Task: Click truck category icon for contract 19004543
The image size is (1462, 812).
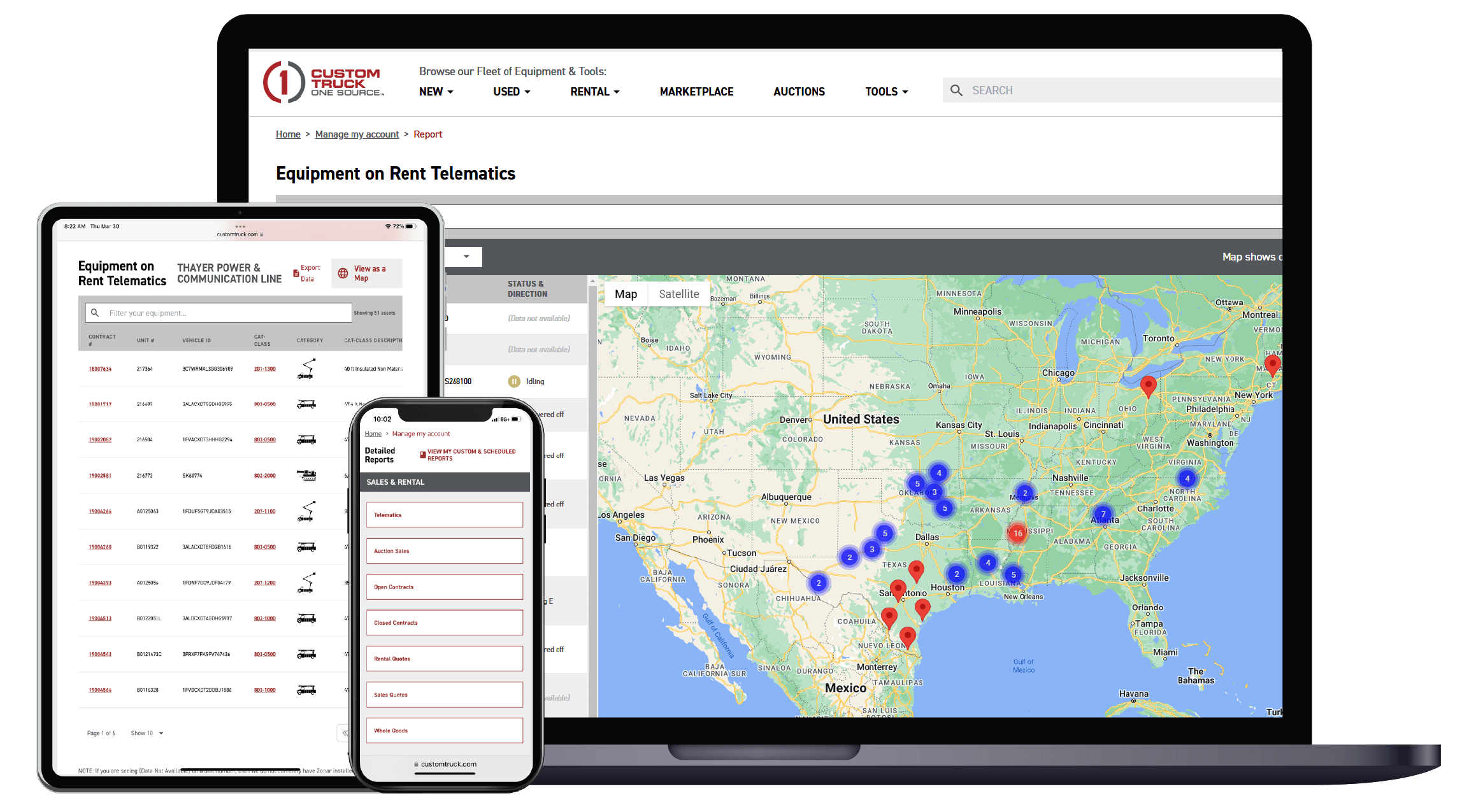Action: coord(306,654)
